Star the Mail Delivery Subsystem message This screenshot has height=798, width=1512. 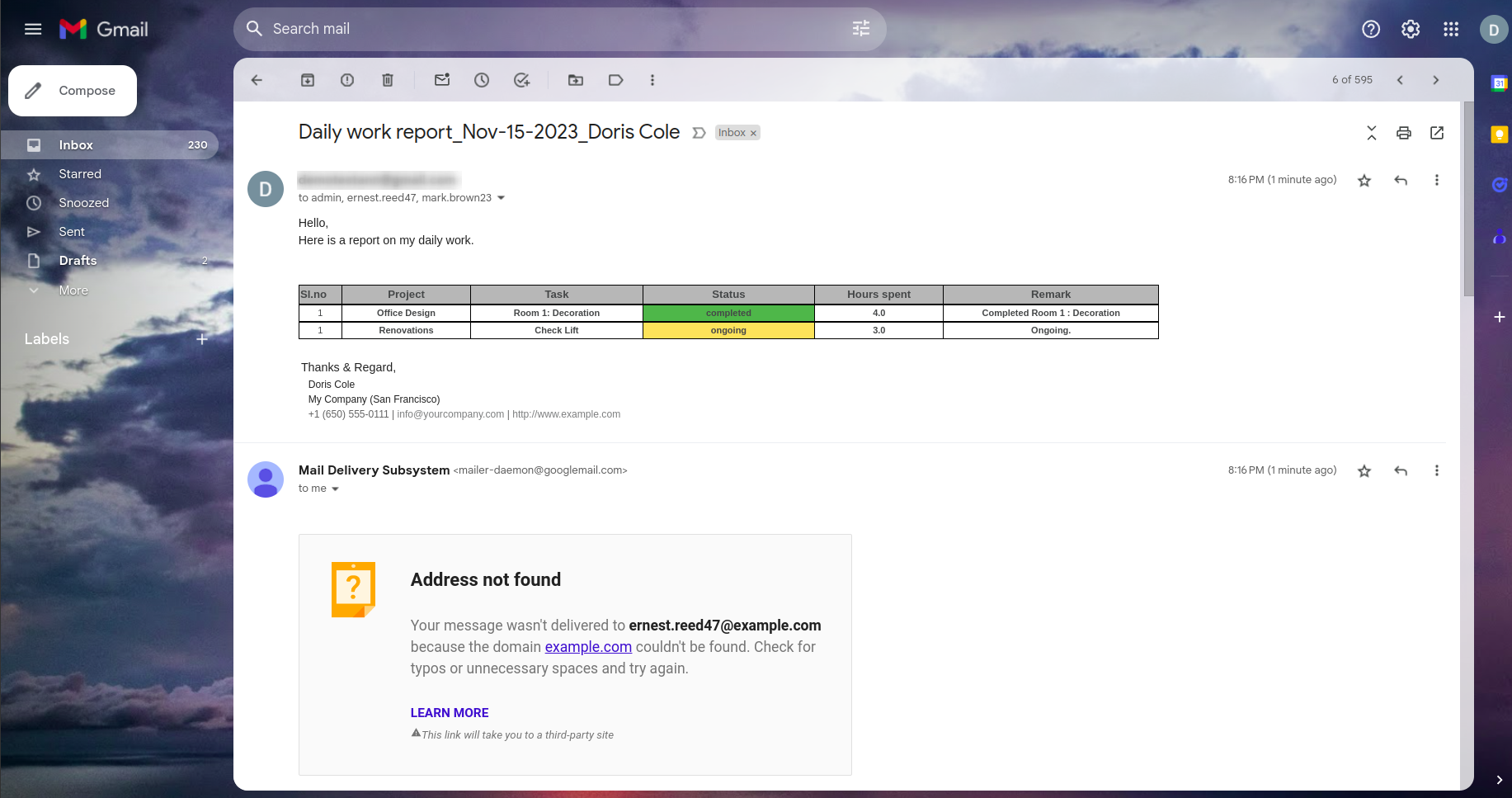(1364, 471)
